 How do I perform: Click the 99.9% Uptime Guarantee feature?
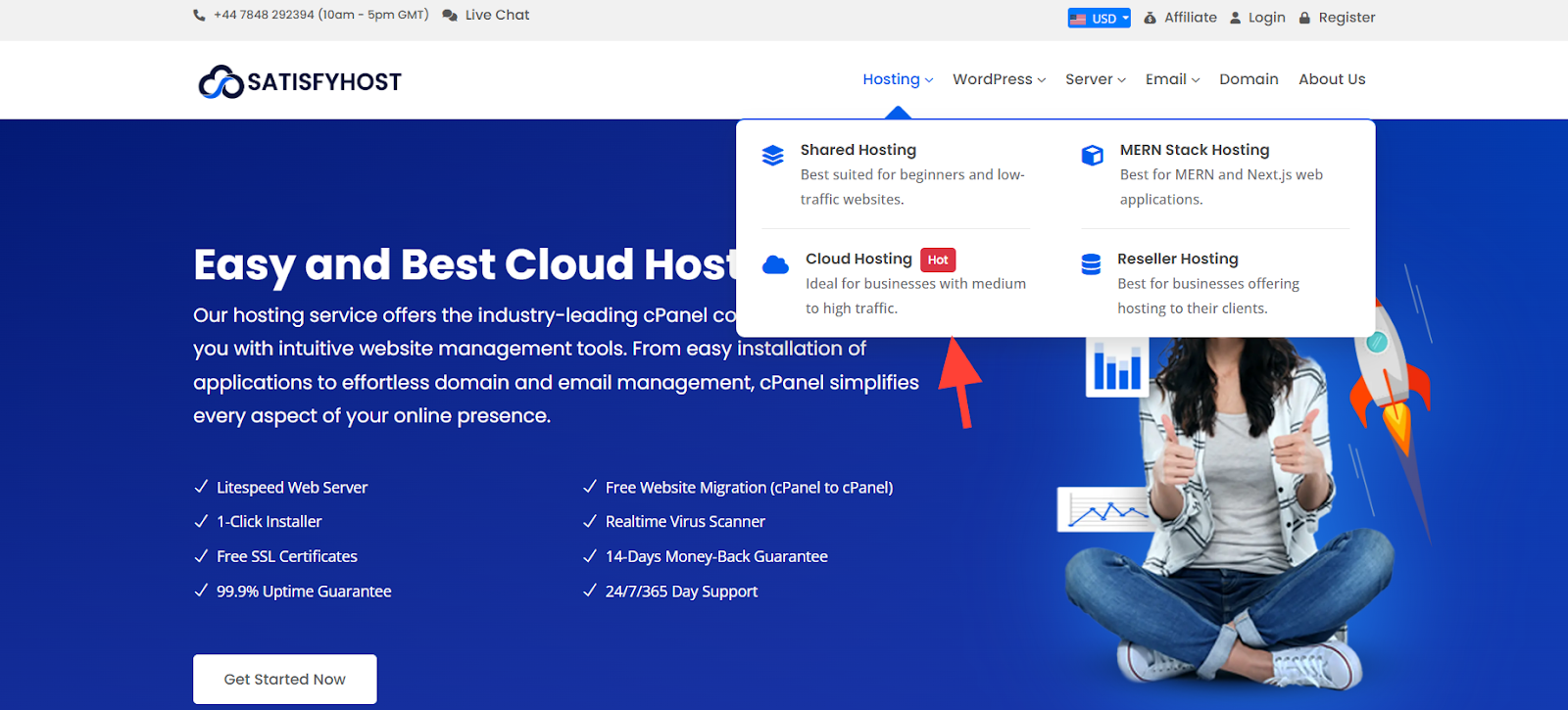[x=304, y=592]
